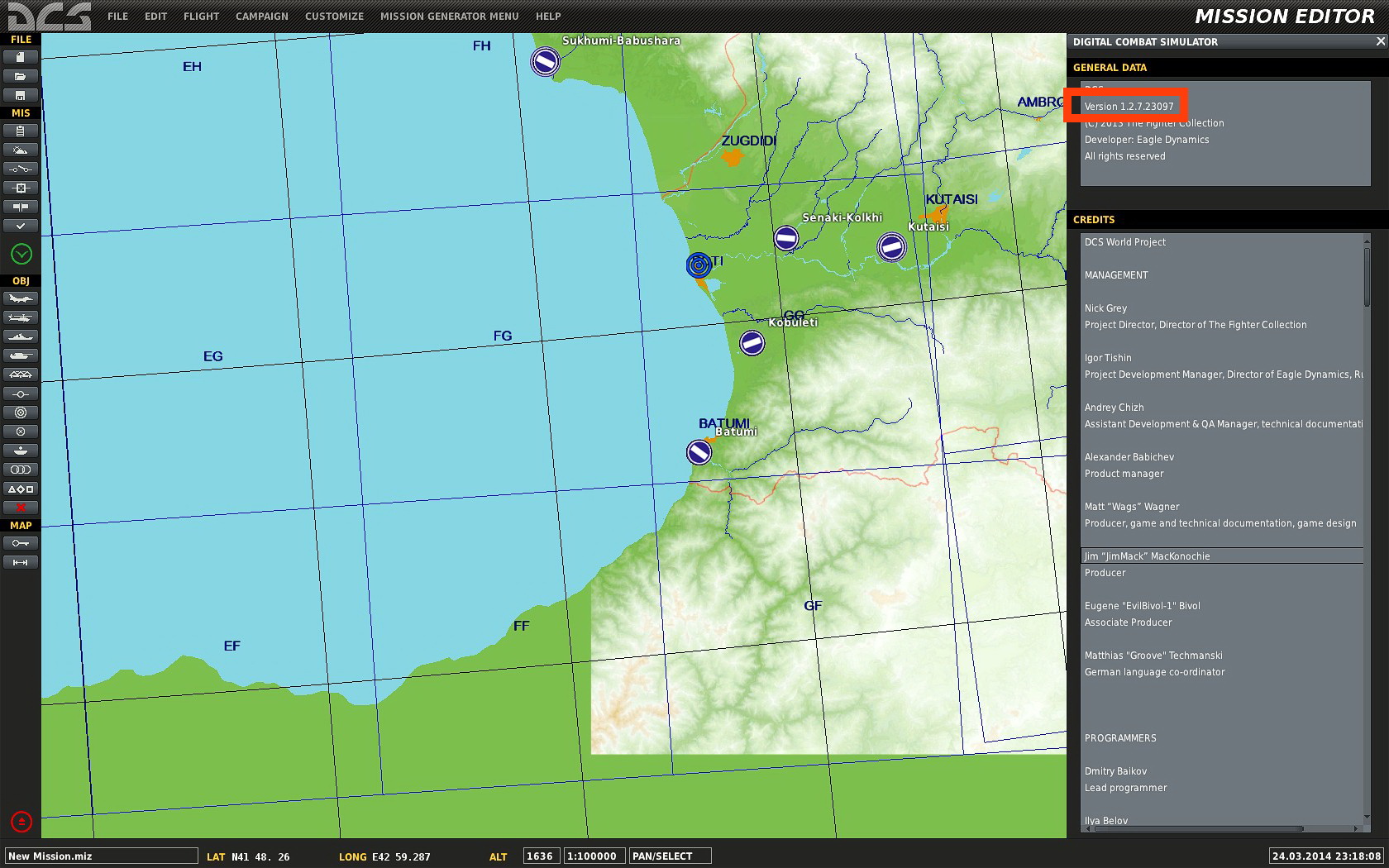Select the static object bridge icon
Screen dimensions: 1389x868
click(21, 374)
